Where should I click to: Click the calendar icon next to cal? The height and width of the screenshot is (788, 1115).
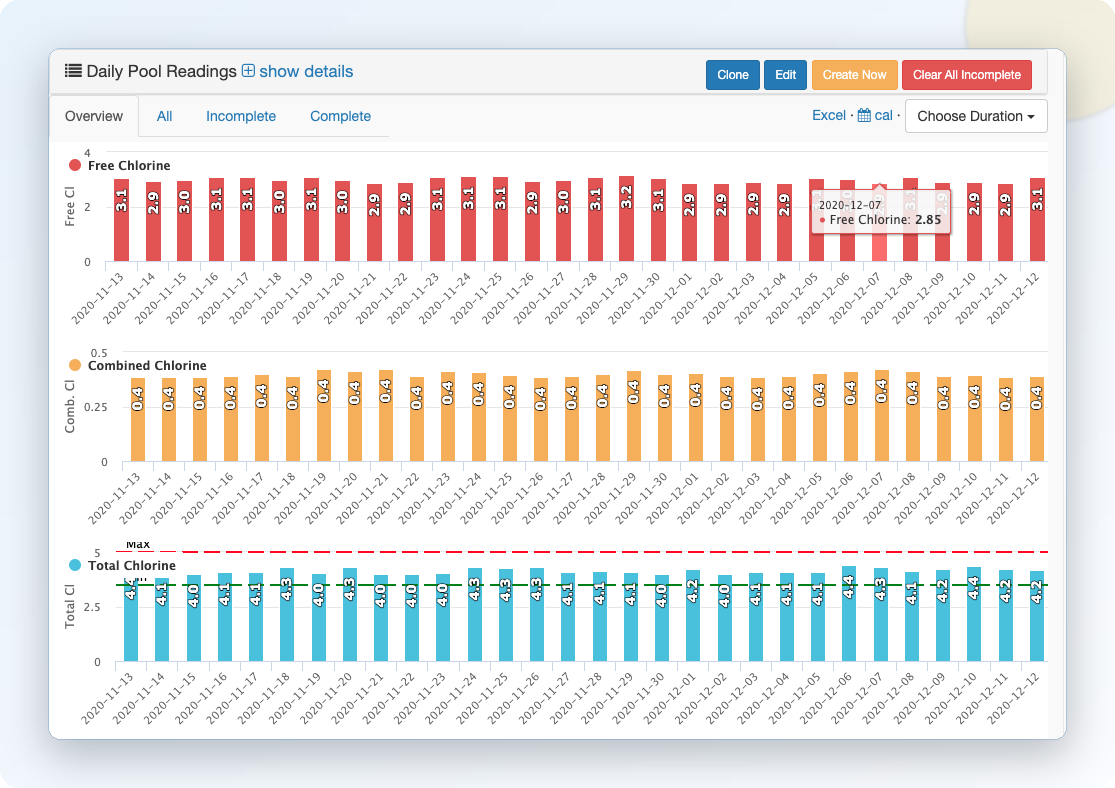(864, 115)
